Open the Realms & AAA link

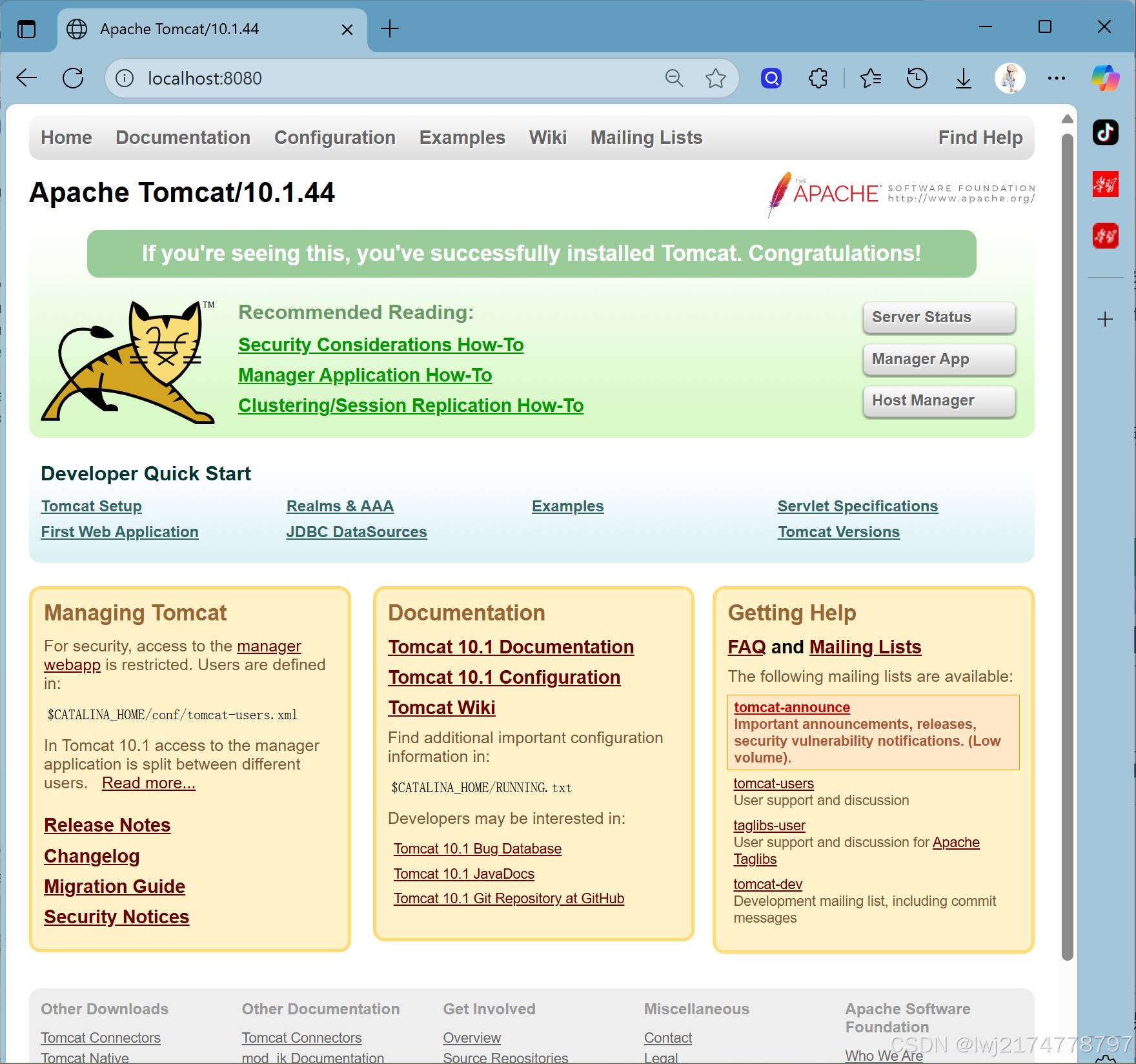click(340, 506)
